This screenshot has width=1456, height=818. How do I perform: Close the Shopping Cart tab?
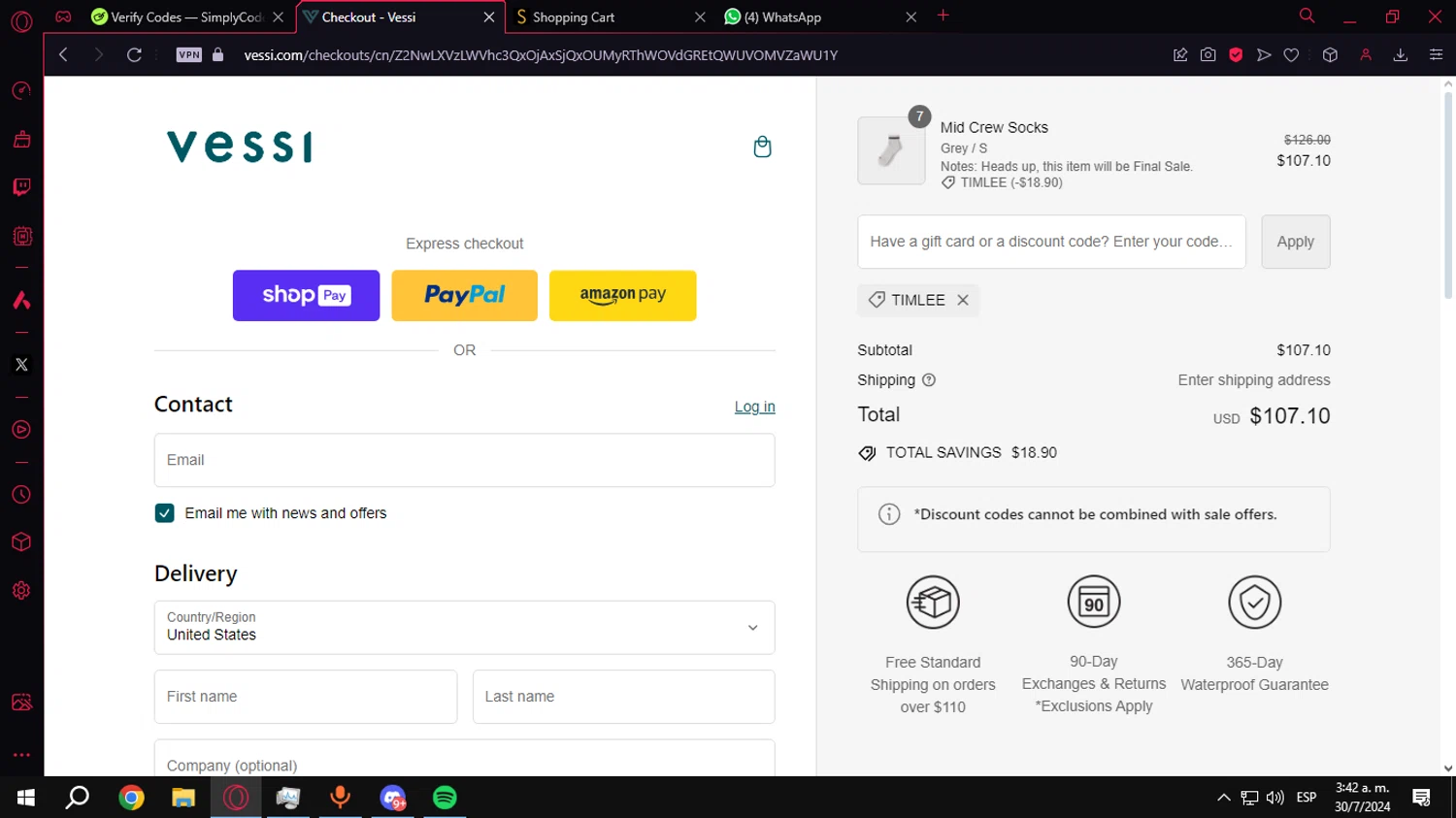coord(700,17)
